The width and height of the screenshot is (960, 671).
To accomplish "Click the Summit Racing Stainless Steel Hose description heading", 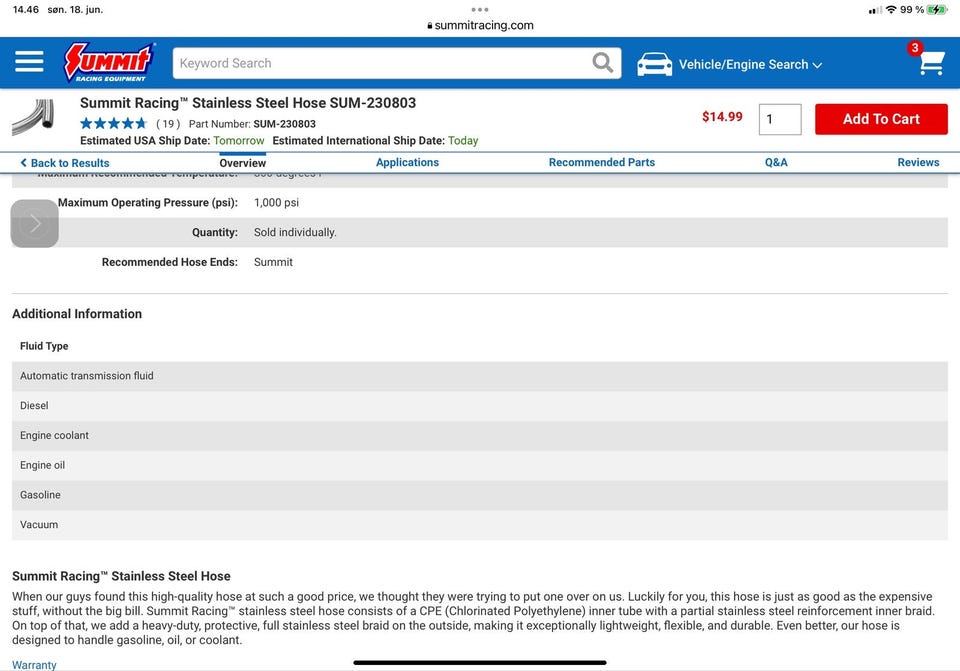I will point(121,576).
